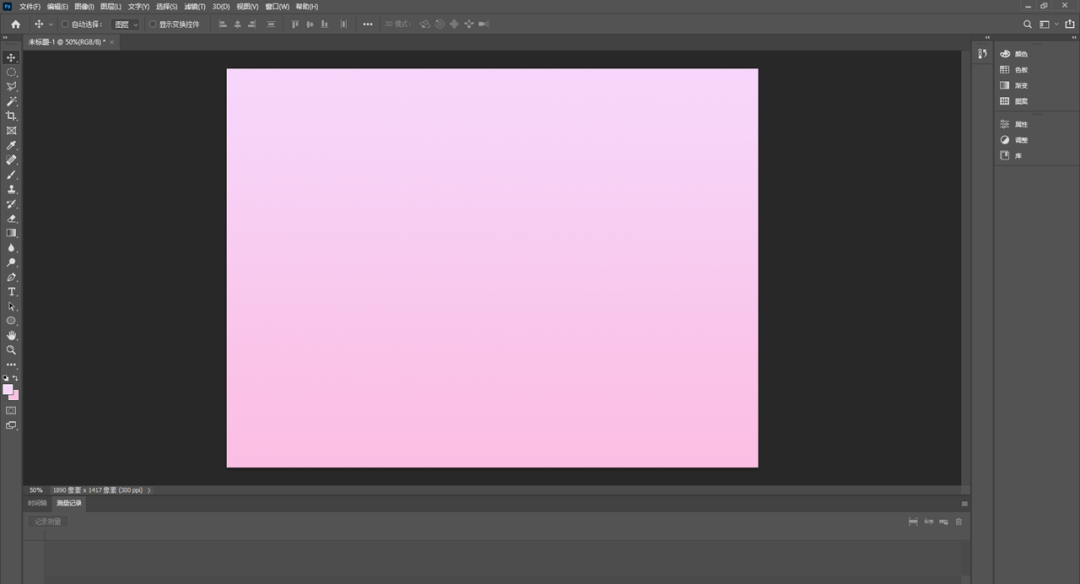This screenshot has width=1080, height=584.
Task: Select the Crop tool in the toolbar
Action: click(12, 116)
